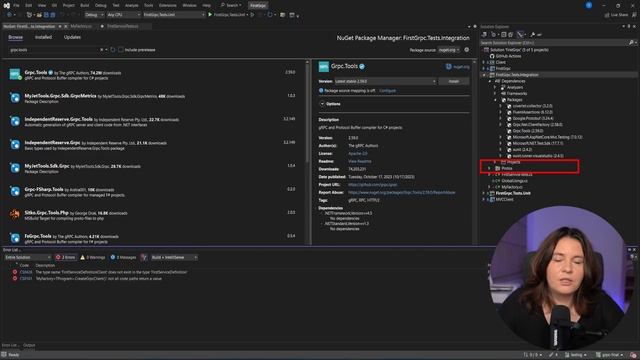Open NuGet package source settings gear
This screenshot has width=640, height=360.
[467, 50]
